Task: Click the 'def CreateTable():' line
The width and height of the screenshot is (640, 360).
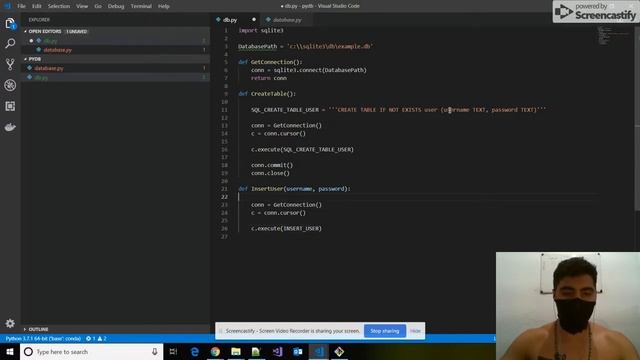Action: [267, 94]
